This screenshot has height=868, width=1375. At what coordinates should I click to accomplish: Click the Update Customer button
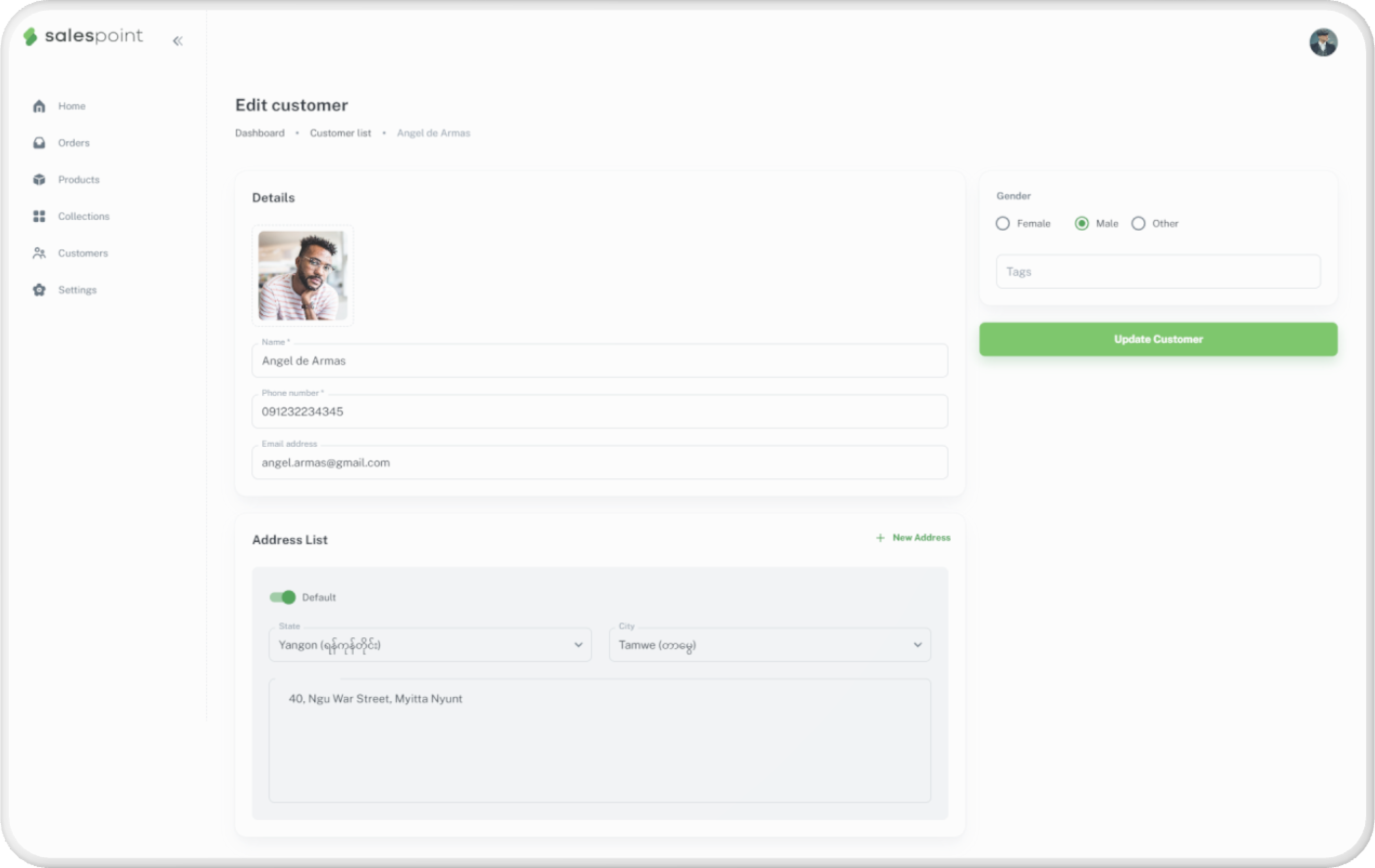[x=1158, y=339]
